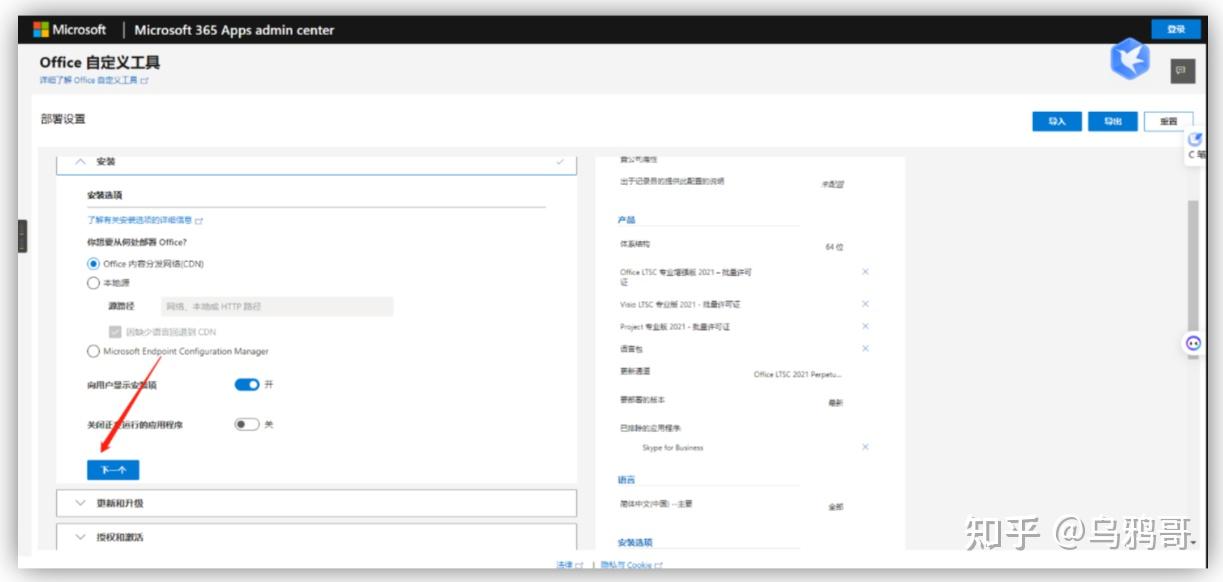Turn on 关闭正在运行的应用程序 toggle
This screenshot has height=582, width=1223.
click(246, 424)
